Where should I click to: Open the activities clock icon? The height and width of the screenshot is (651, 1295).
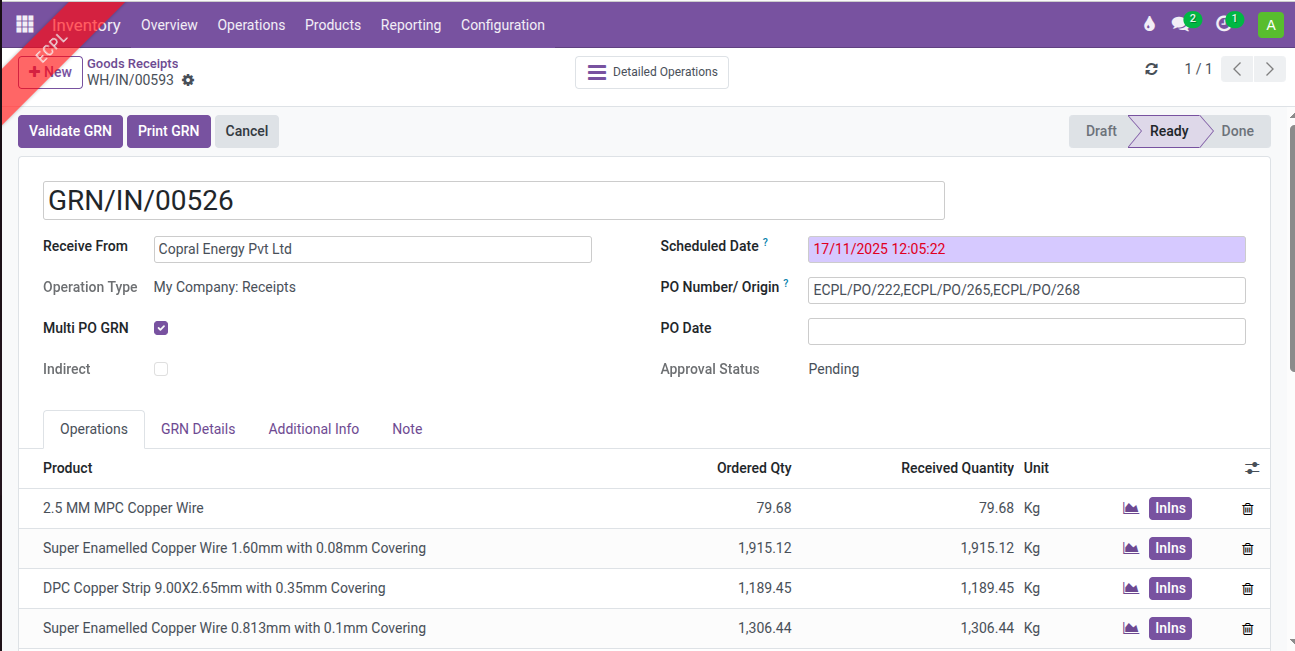(1223, 25)
